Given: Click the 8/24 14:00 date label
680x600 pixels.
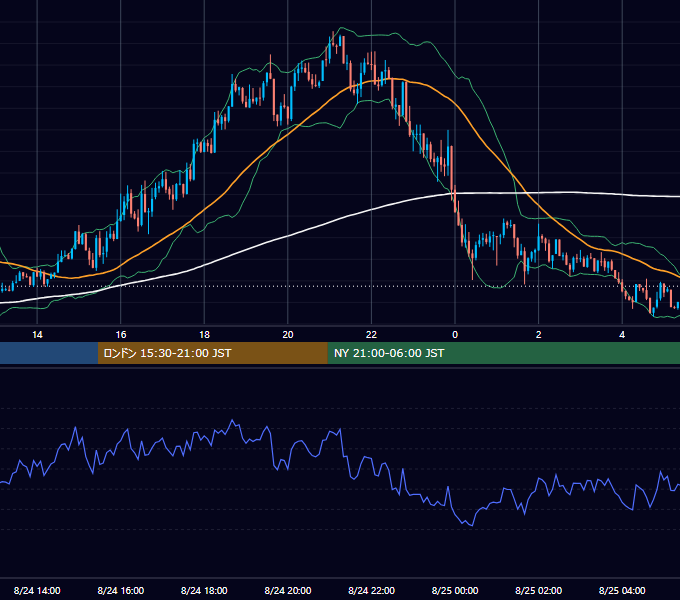Looking at the screenshot, I should pos(37,590).
